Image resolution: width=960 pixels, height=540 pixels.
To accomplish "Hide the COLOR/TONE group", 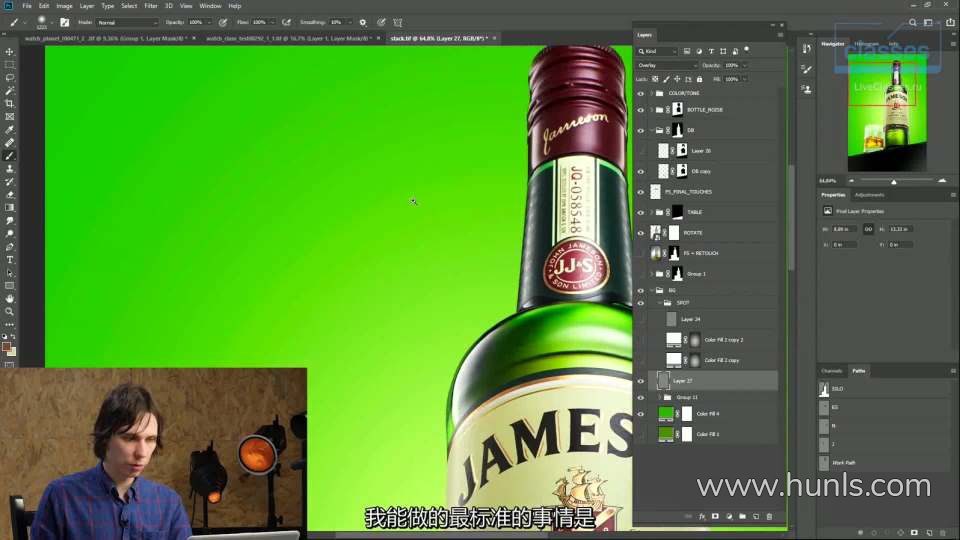I will coord(640,94).
